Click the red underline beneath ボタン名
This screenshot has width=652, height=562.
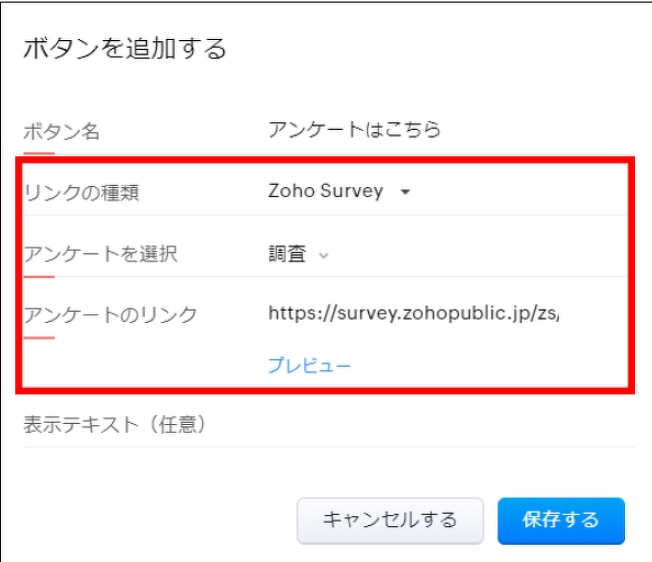[x=38, y=153]
